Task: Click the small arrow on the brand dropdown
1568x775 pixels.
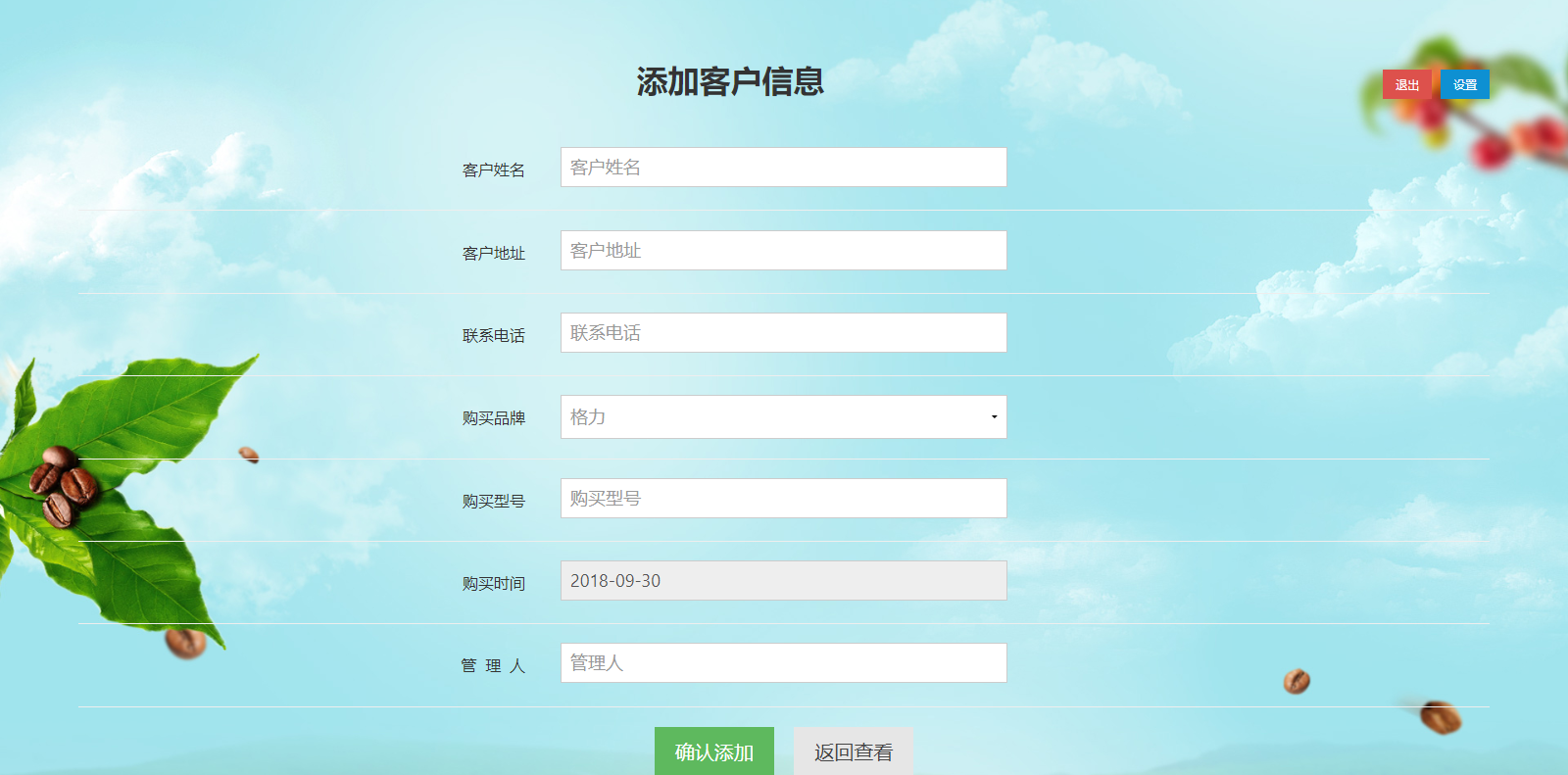Action: [994, 417]
